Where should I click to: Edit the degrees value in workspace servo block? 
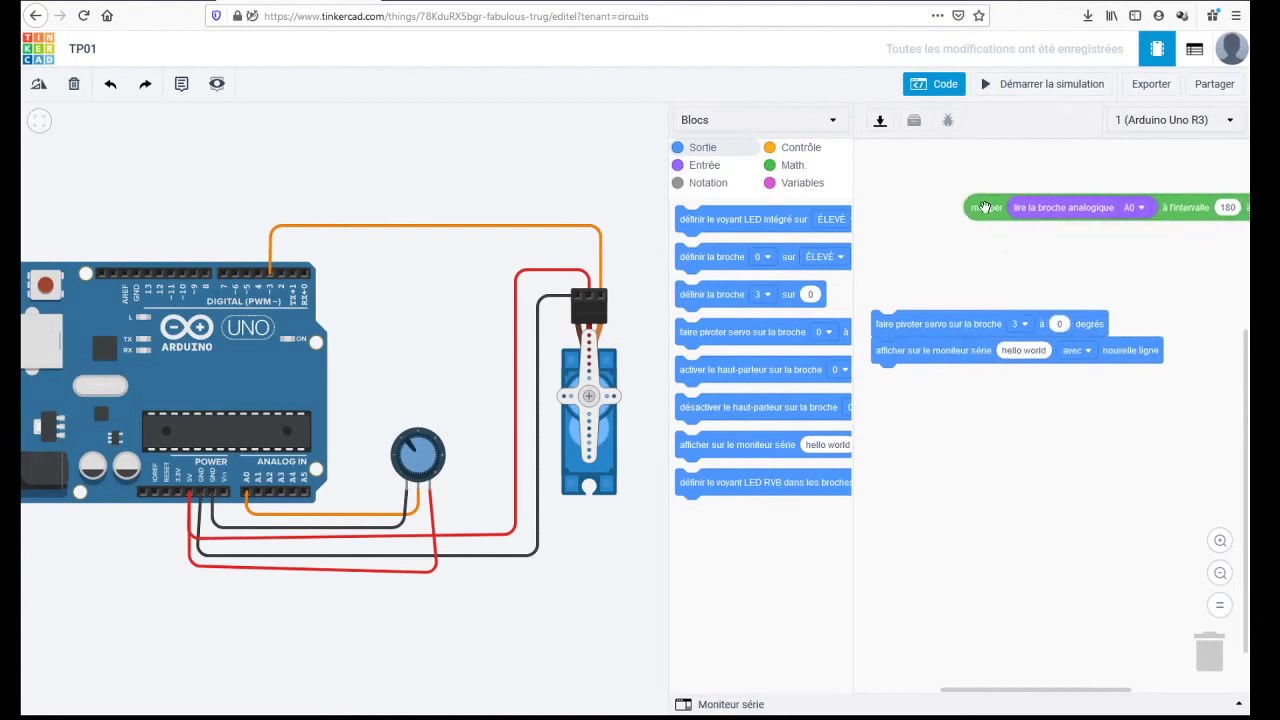(x=1060, y=324)
